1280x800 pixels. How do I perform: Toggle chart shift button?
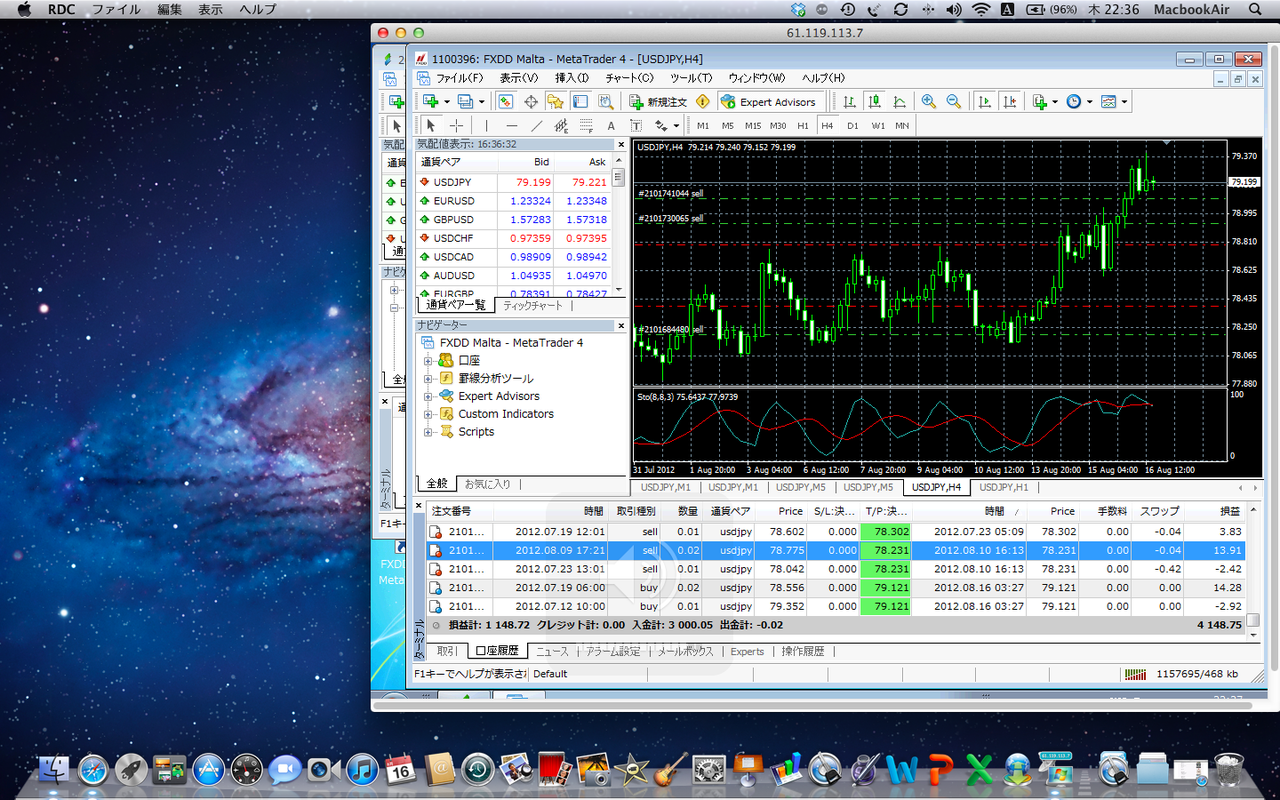(x=1010, y=101)
